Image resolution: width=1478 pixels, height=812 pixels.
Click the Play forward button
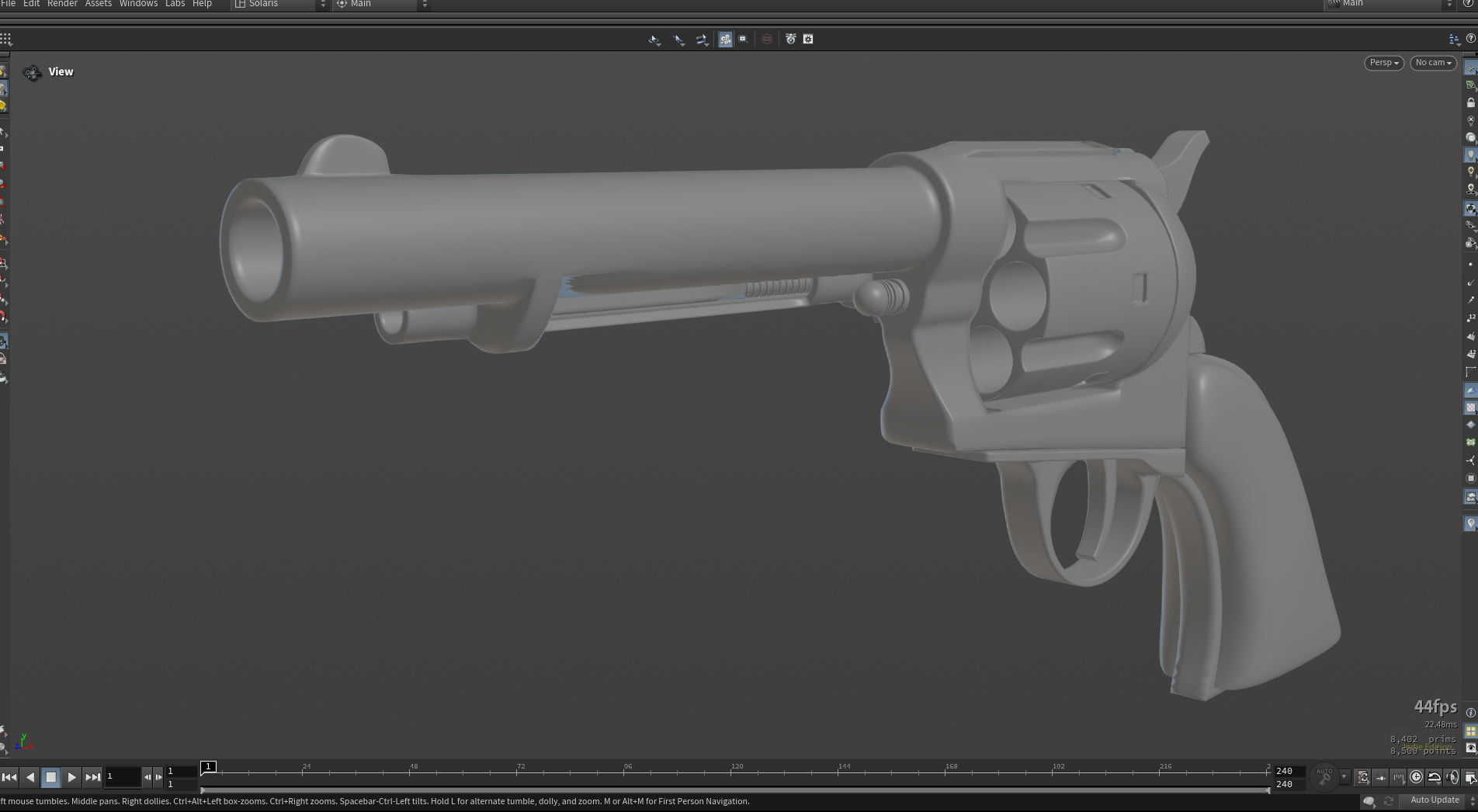[x=71, y=776]
